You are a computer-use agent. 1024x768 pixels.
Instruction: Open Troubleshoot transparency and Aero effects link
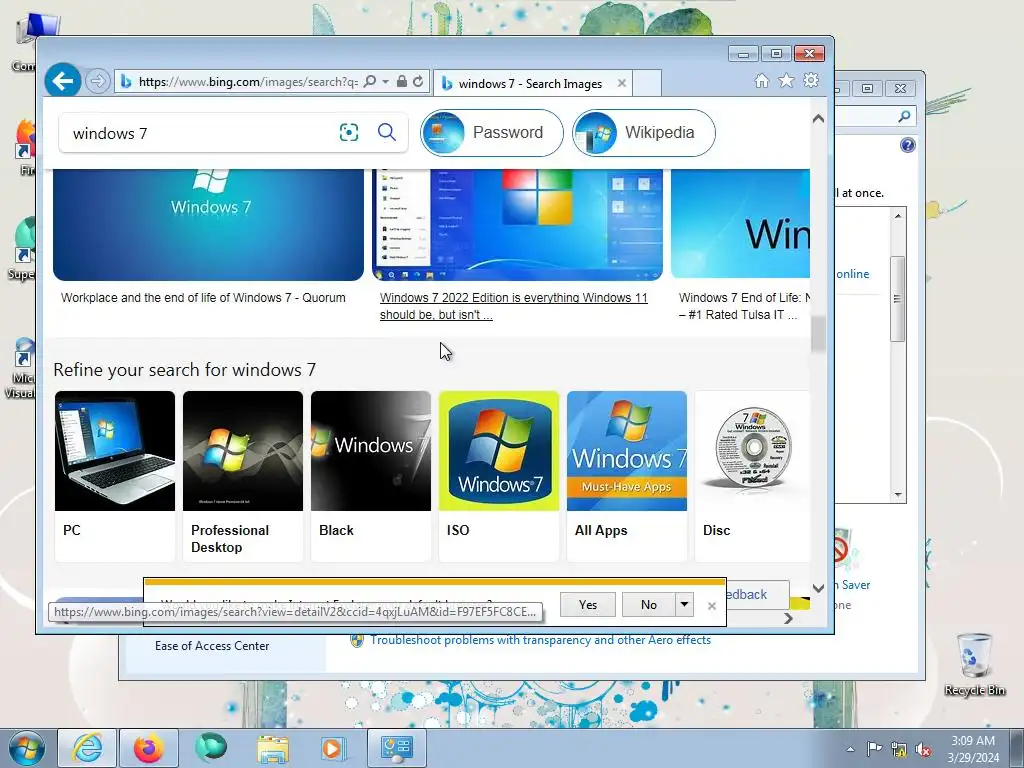pos(541,640)
